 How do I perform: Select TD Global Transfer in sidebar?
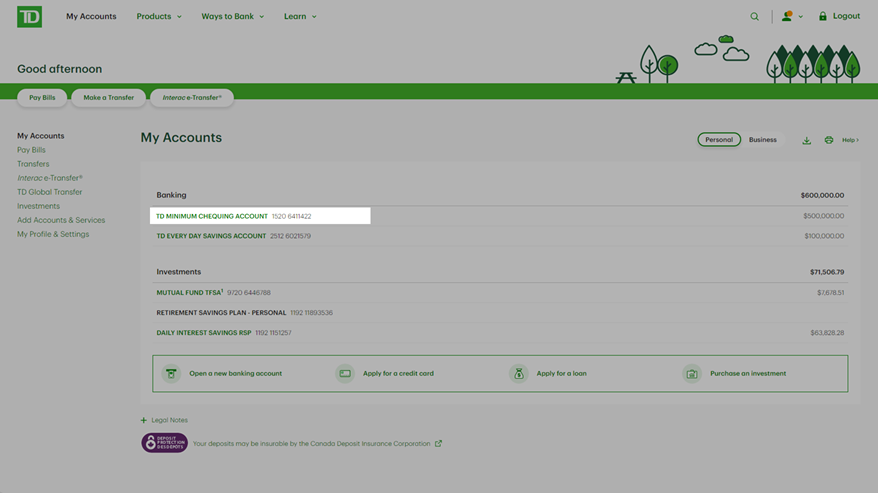49,192
